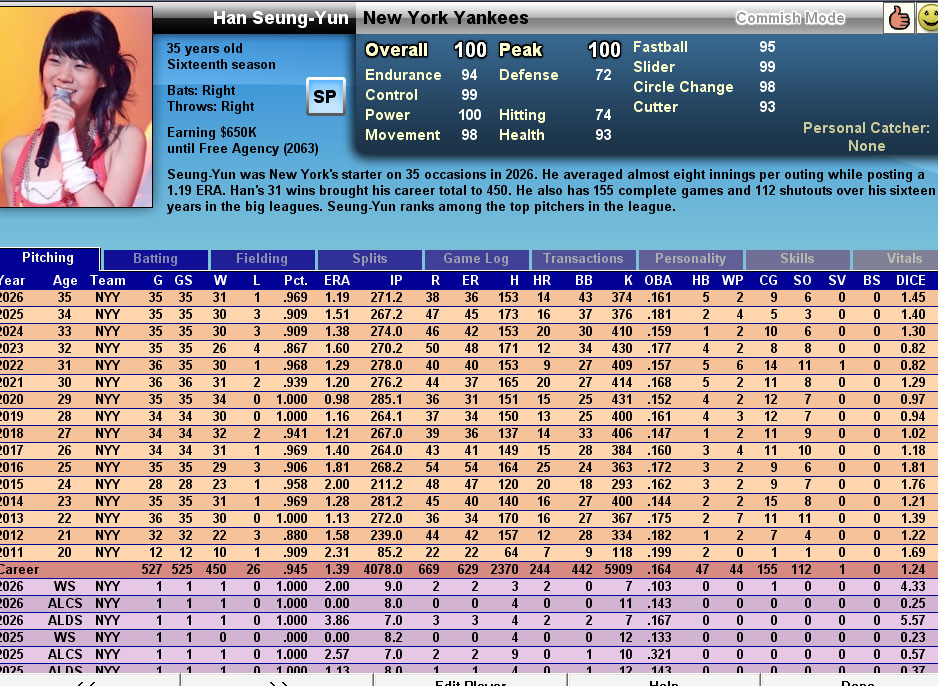Click the Slider pitch rating 99

tap(768, 67)
